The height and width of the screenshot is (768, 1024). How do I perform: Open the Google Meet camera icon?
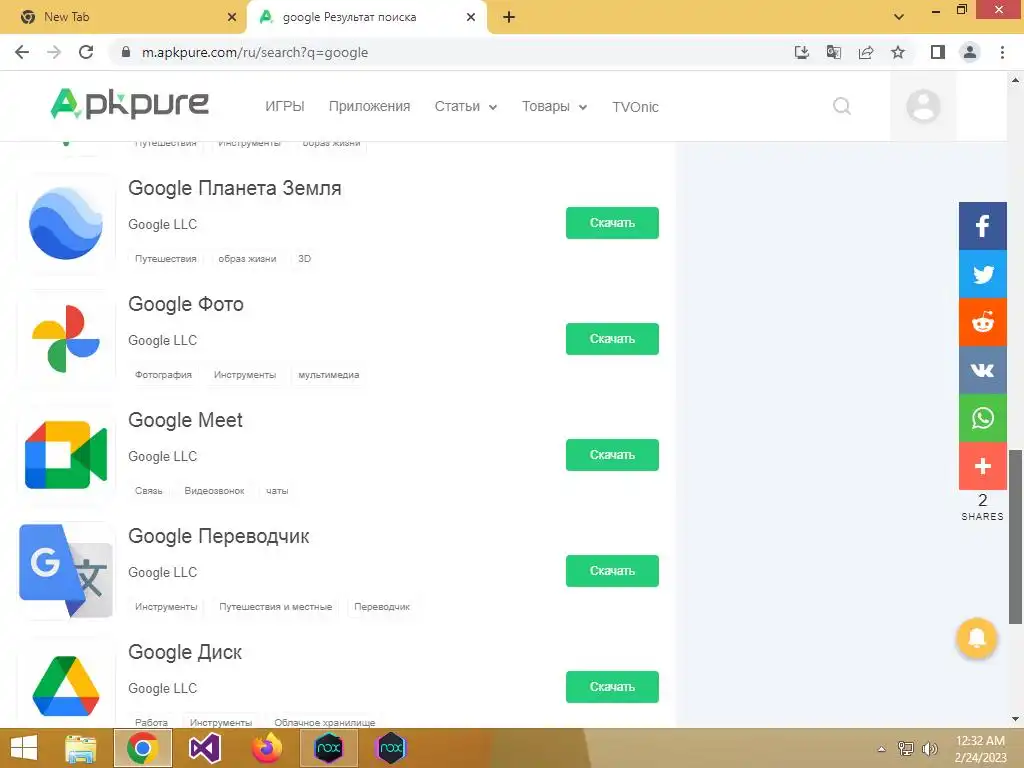66,455
